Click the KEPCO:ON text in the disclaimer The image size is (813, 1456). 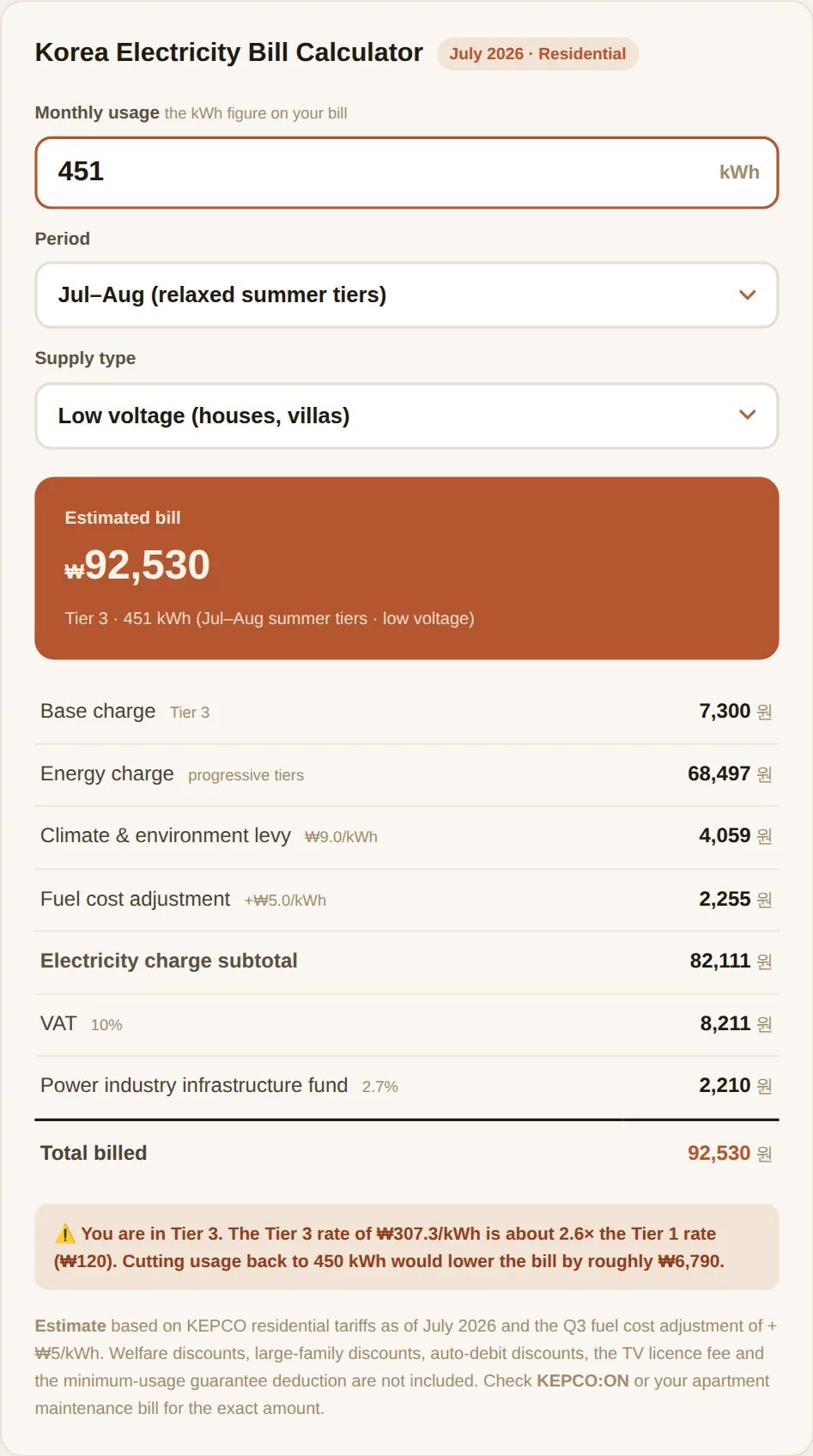pos(583,1381)
